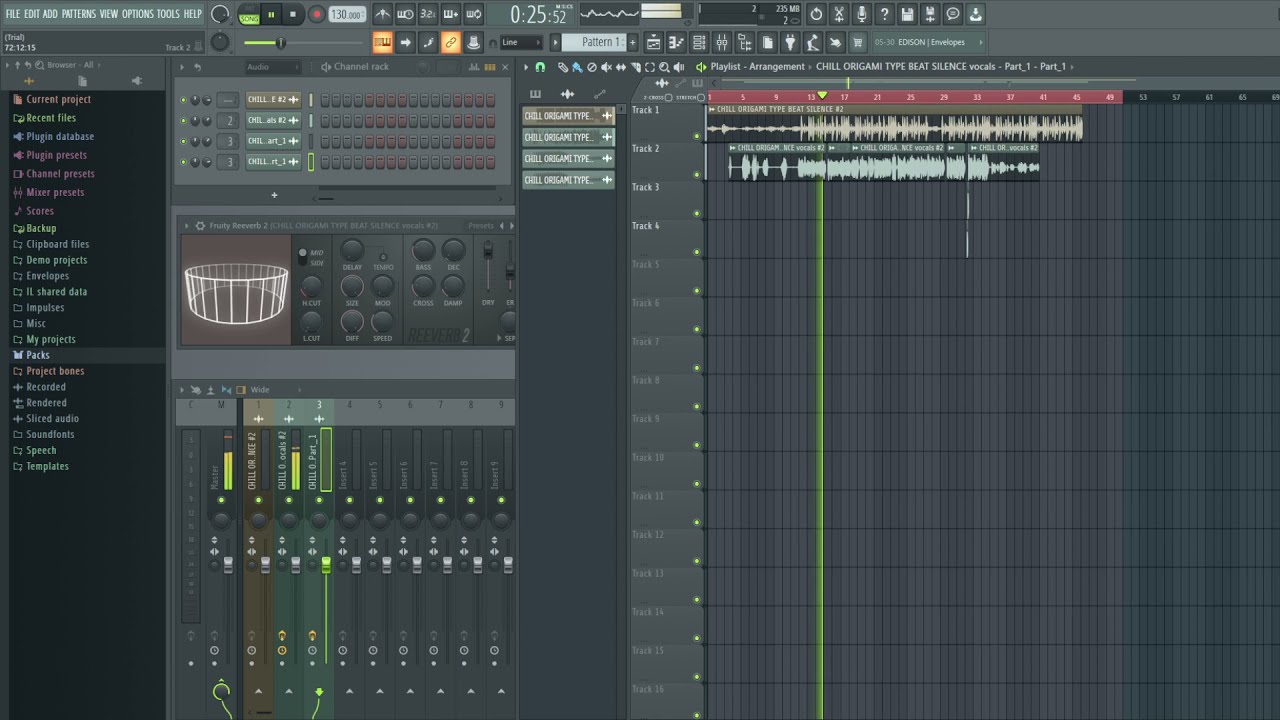The height and width of the screenshot is (720, 1280).
Task: Adjust the mixer insert 3 green fader
Action: (325, 565)
